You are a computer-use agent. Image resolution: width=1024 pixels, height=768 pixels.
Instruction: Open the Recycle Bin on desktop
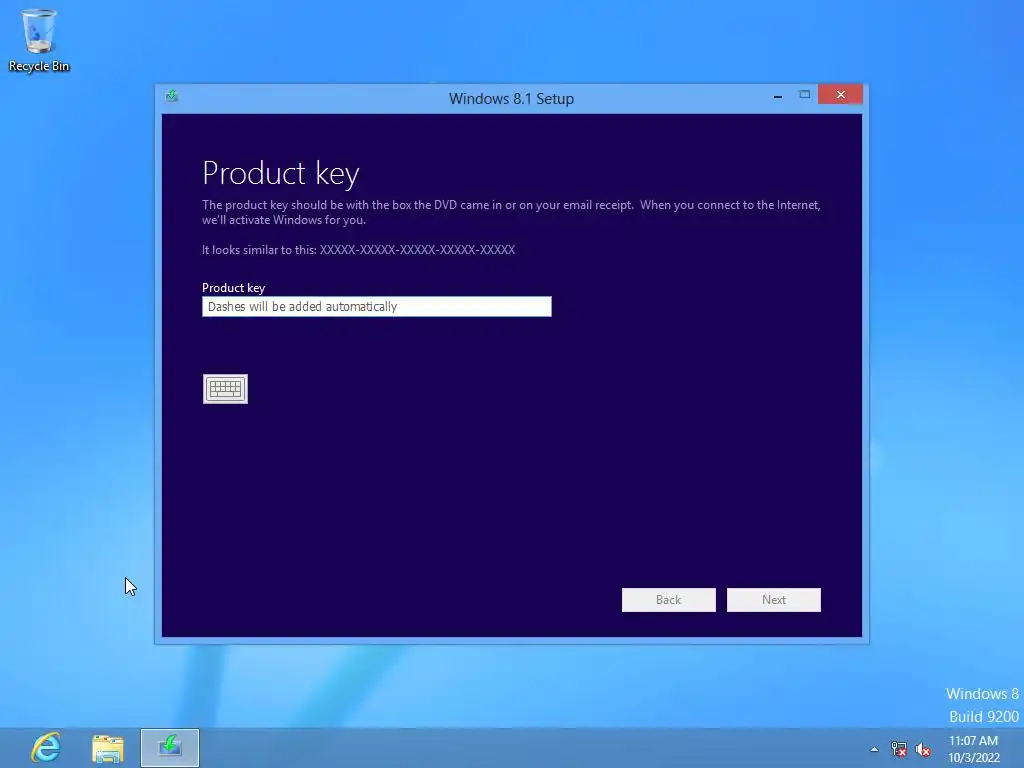click(x=39, y=40)
